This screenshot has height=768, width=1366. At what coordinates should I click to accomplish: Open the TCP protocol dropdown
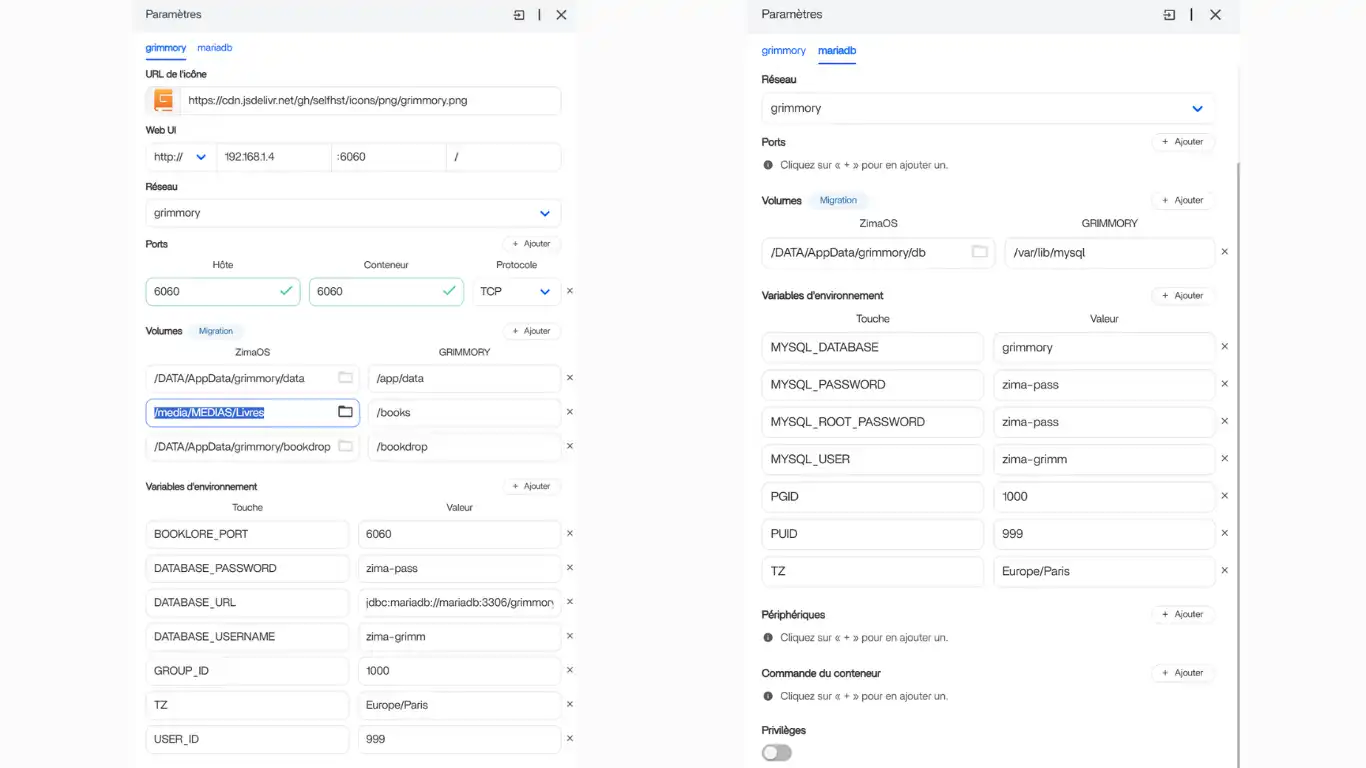click(517, 291)
